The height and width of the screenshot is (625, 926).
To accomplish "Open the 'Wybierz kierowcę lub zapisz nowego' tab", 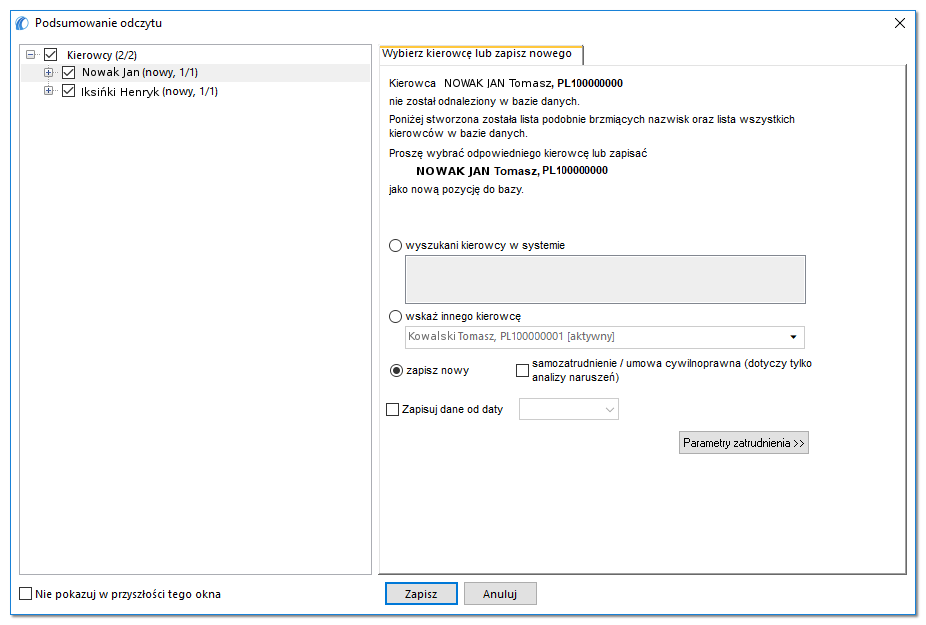I will [477, 54].
